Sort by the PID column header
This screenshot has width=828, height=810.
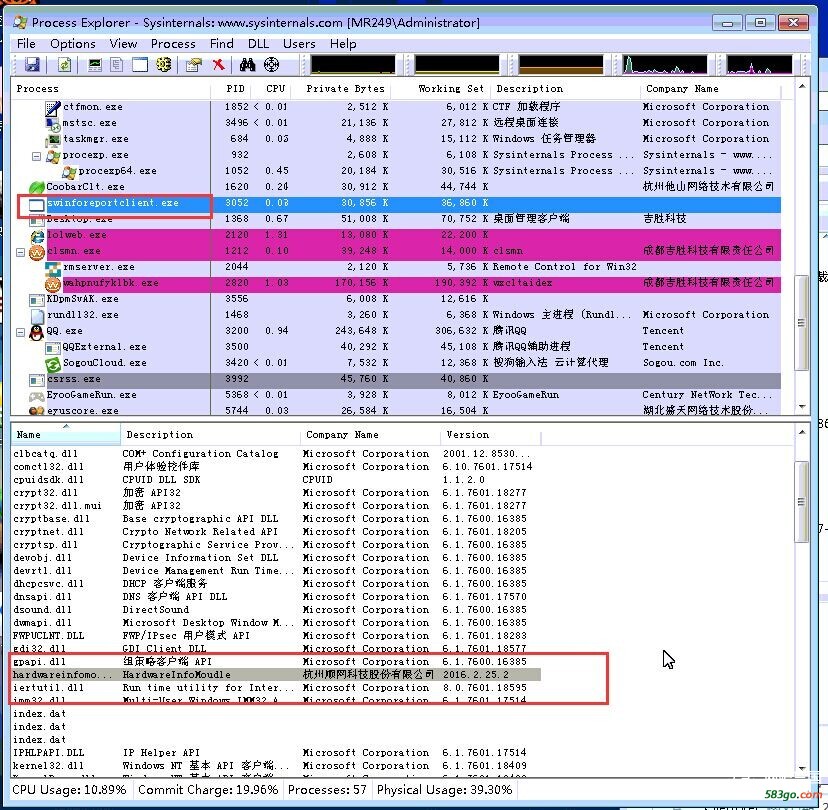tap(231, 89)
